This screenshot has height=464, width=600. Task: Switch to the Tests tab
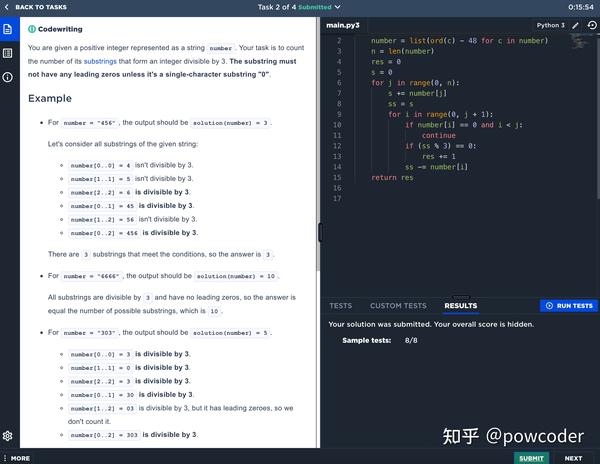tap(341, 306)
